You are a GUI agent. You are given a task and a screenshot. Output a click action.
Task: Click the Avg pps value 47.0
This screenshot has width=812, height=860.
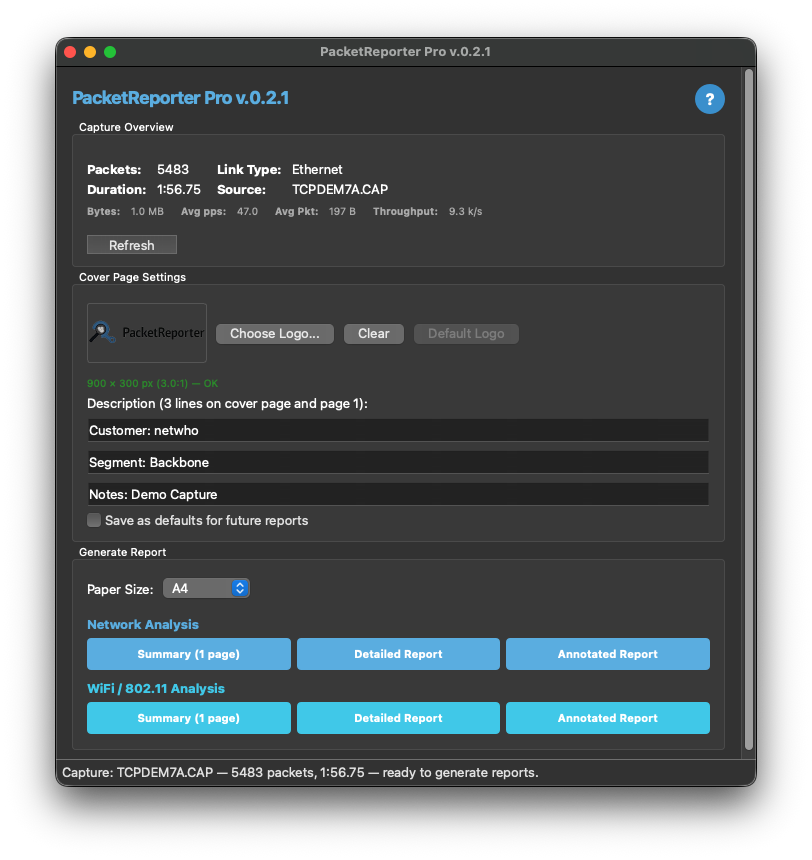[247, 211]
